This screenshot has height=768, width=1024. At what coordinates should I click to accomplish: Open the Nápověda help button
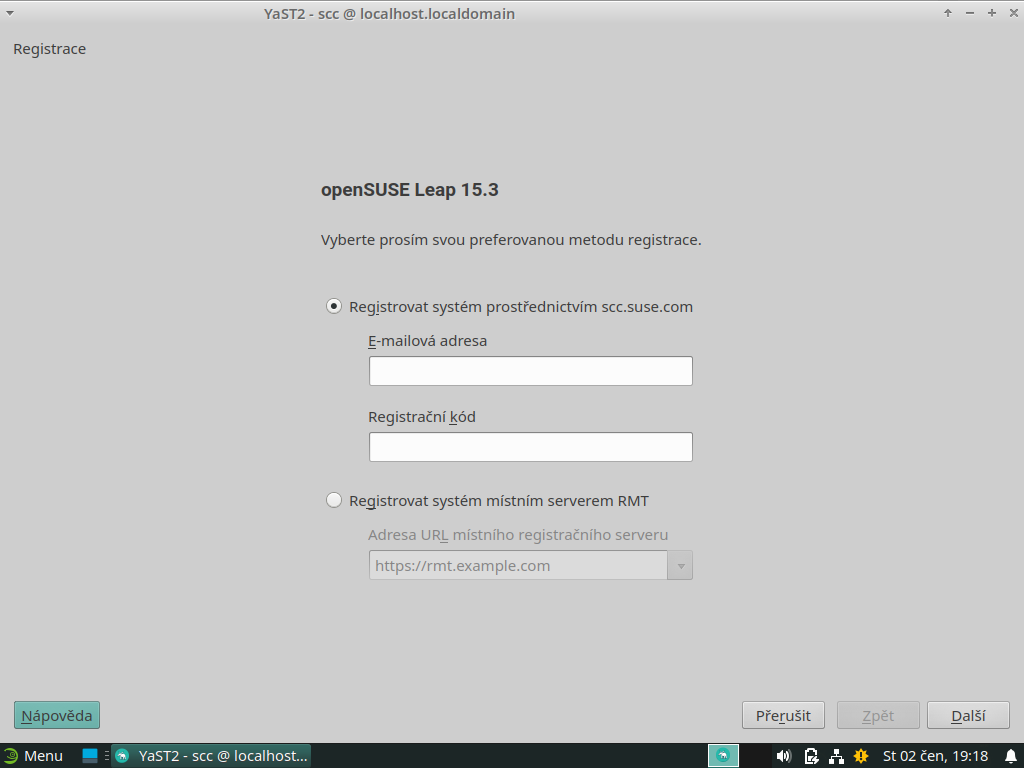57,715
